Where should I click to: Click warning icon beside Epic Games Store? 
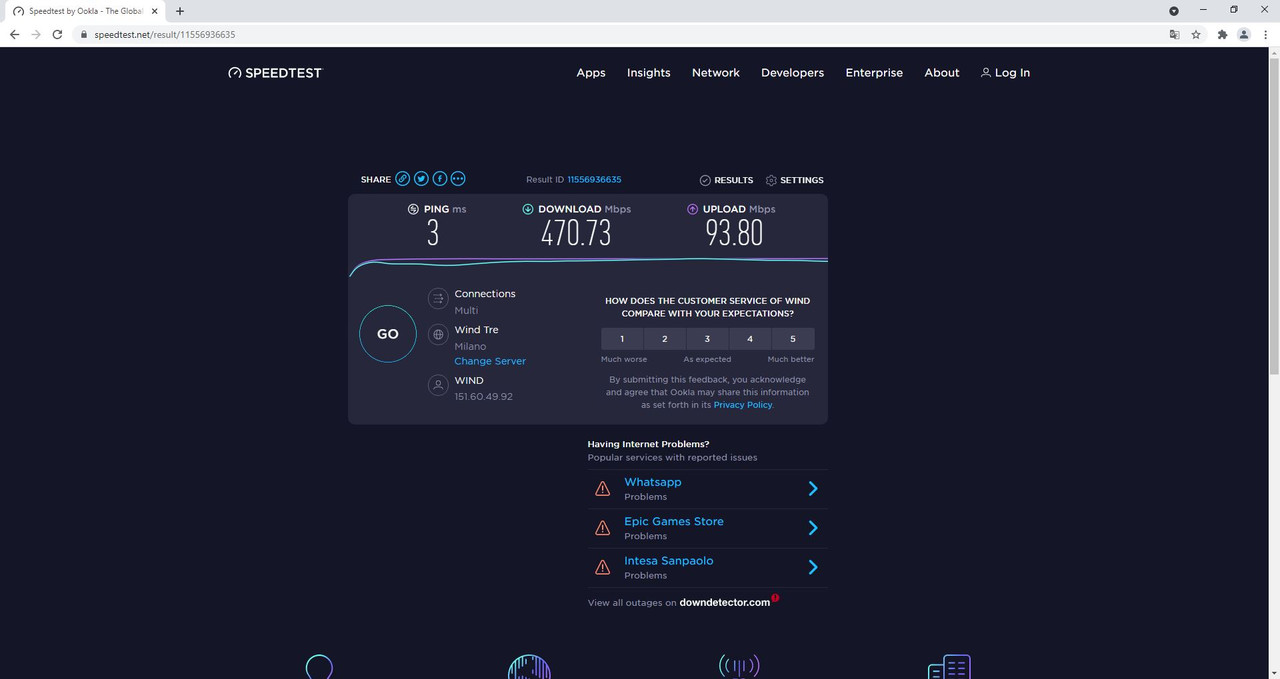pyautogui.click(x=602, y=528)
